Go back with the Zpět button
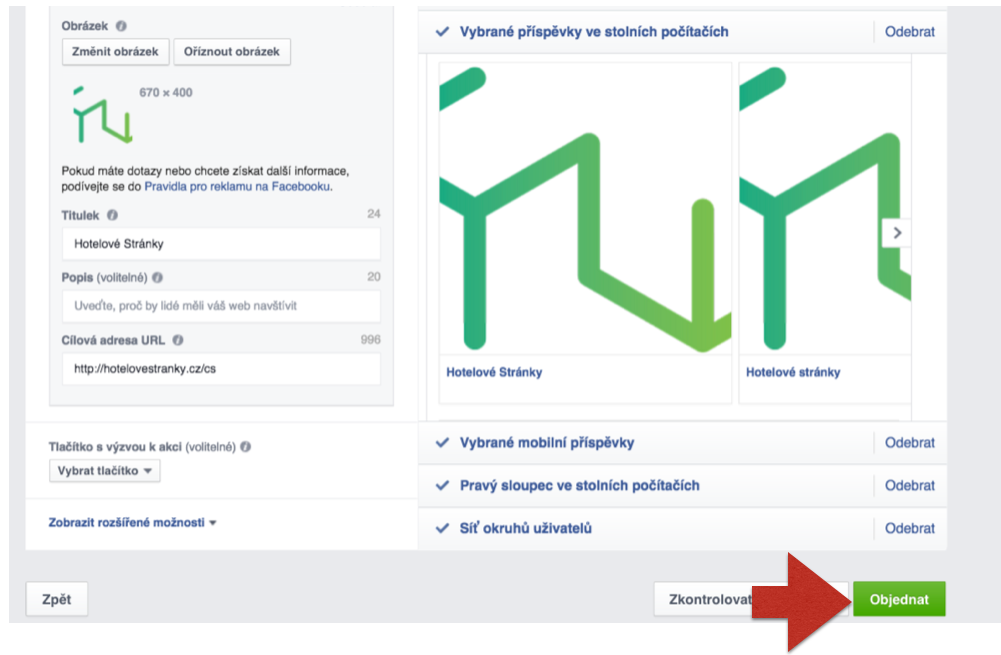 (x=57, y=599)
